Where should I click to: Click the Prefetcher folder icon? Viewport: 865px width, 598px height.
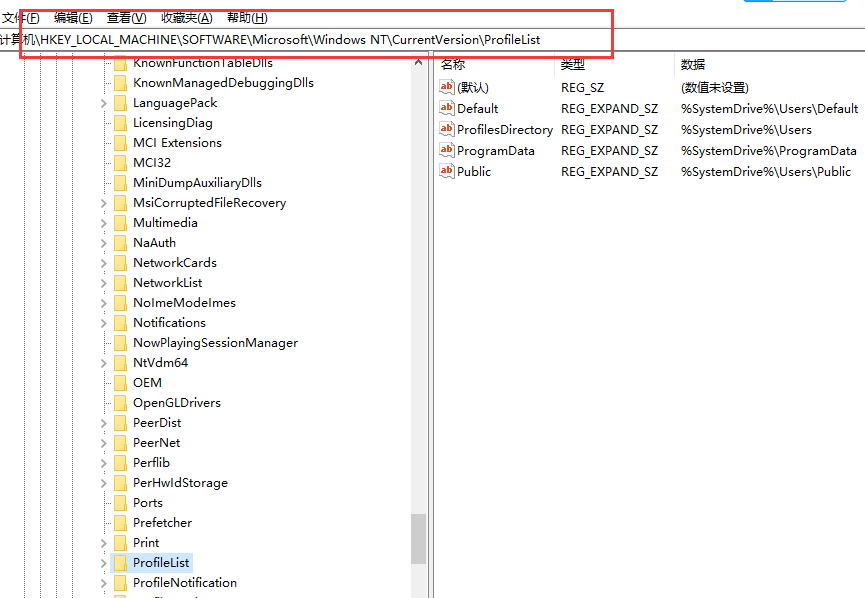point(118,522)
